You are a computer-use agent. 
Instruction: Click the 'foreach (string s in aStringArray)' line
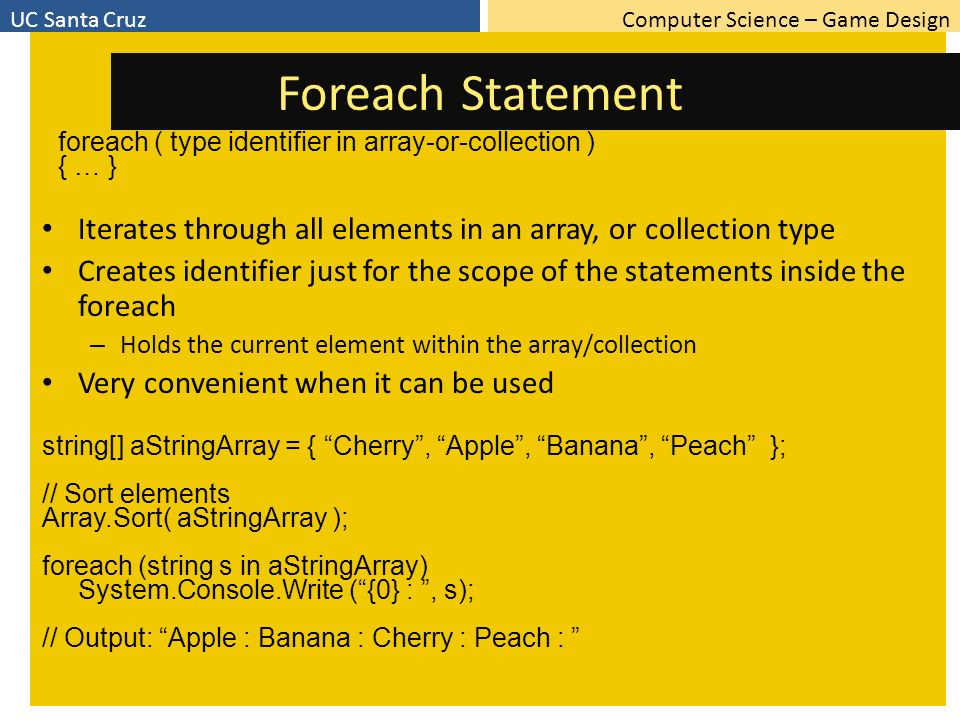click(x=235, y=565)
